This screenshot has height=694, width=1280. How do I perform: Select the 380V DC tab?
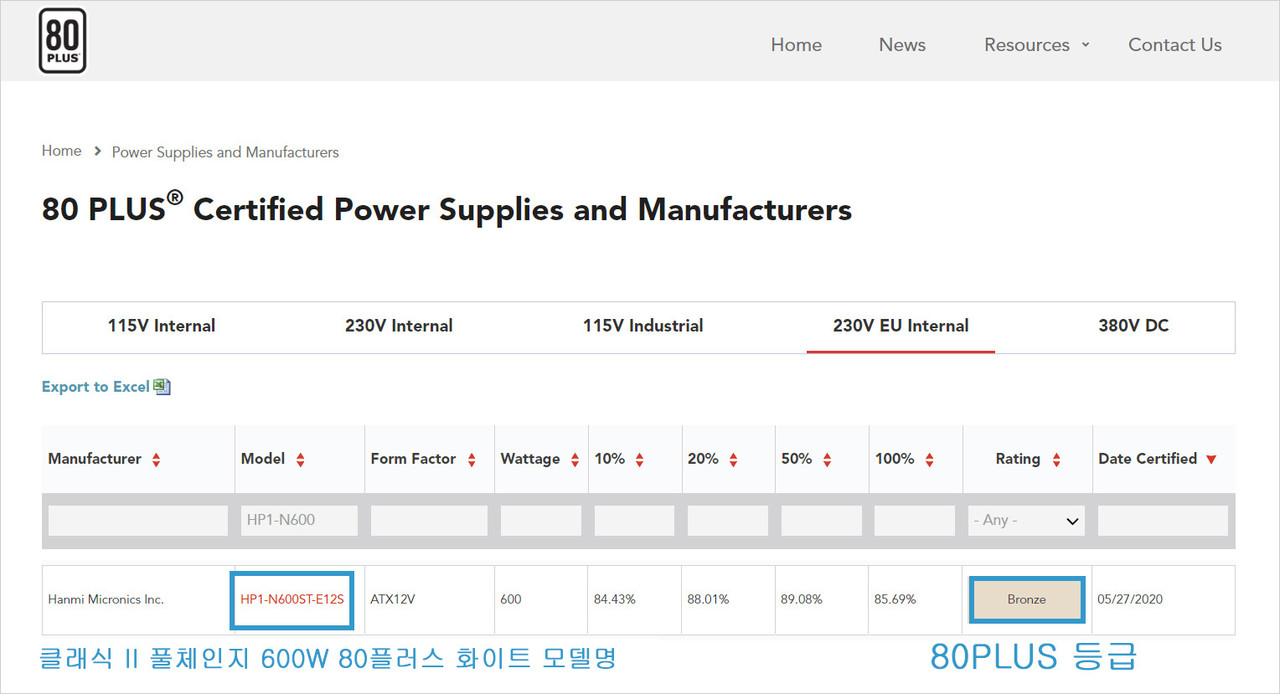point(1133,326)
